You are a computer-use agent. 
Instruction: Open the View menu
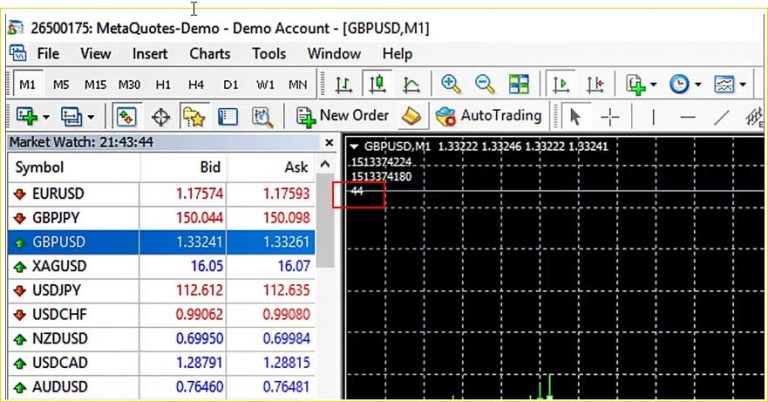click(96, 53)
